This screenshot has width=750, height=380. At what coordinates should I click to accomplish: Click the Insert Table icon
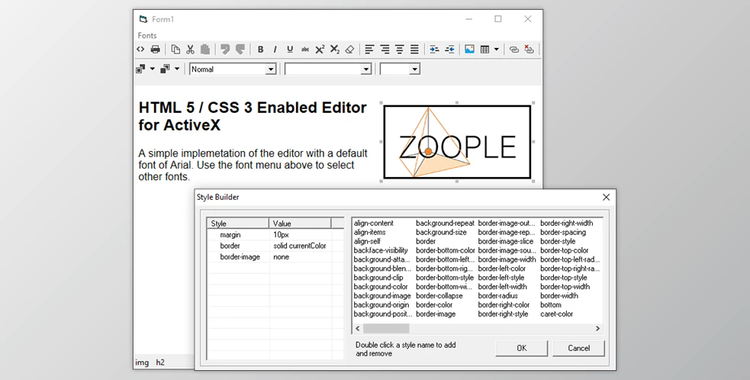pos(485,49)
